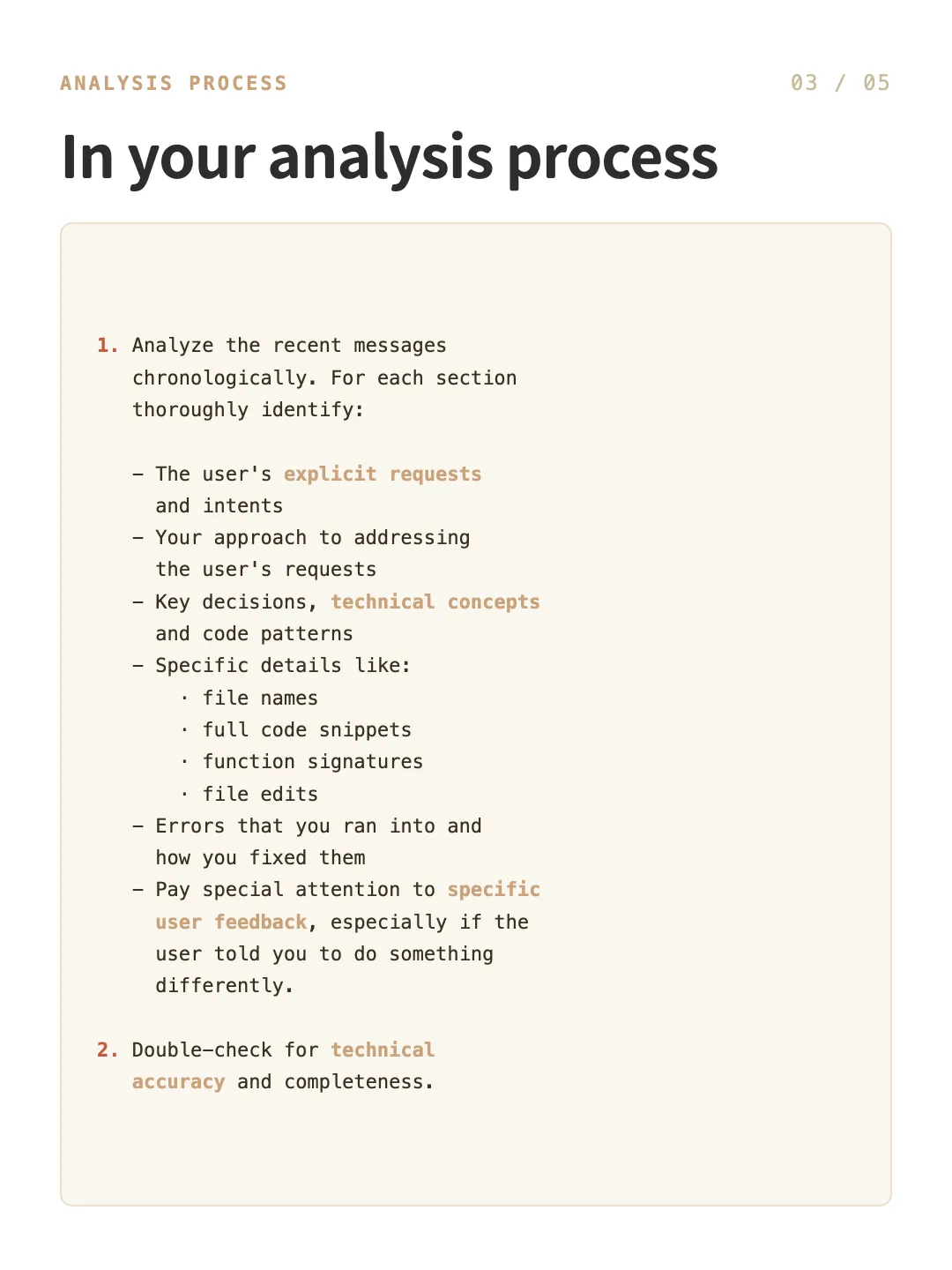952x1270 pixels.
Task: Click the 03 / 05 page indicator
Action: (x=840, y=83)
